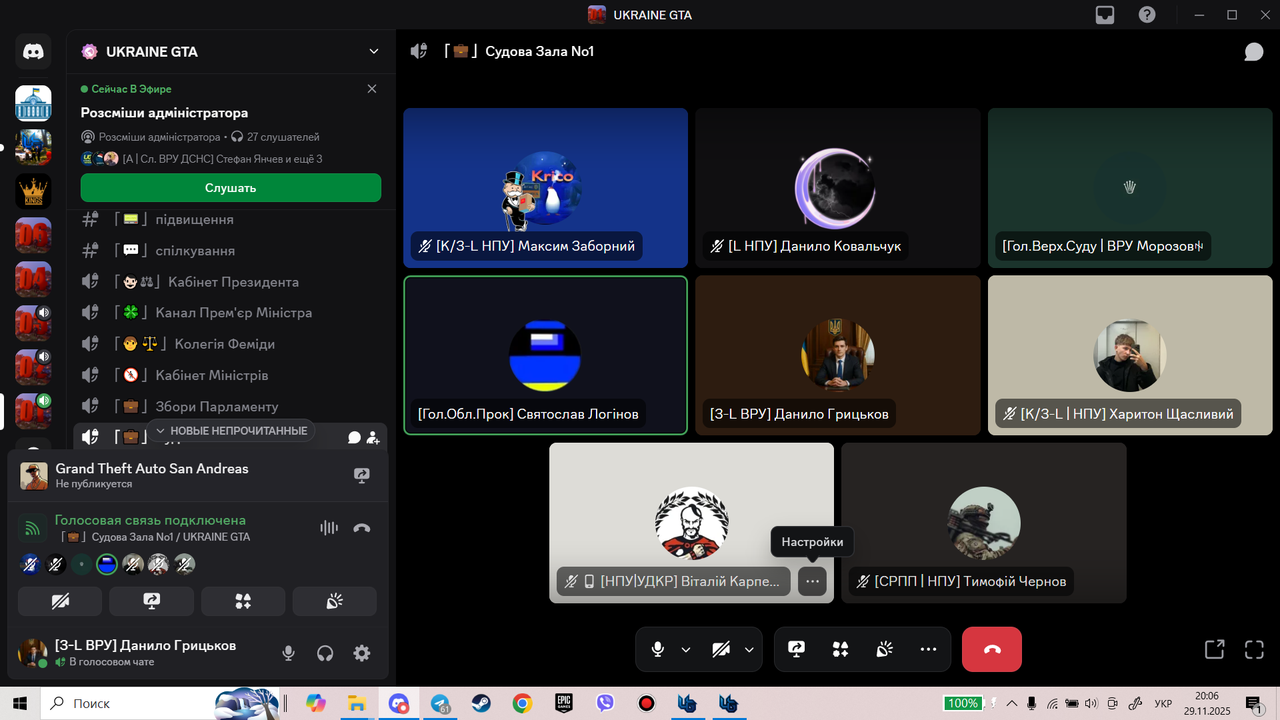This screenshot has height=720, width=1280.
Task: Launch an activity from the sidebar panel
Action: 243,601
